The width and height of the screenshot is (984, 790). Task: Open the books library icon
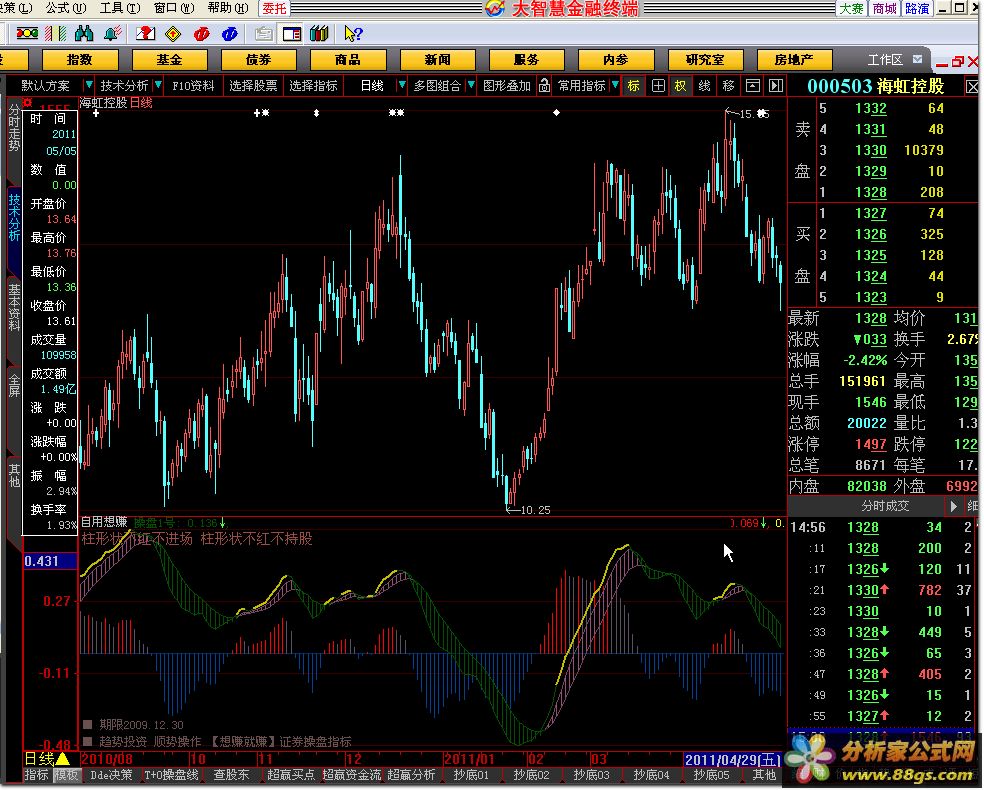319,33
